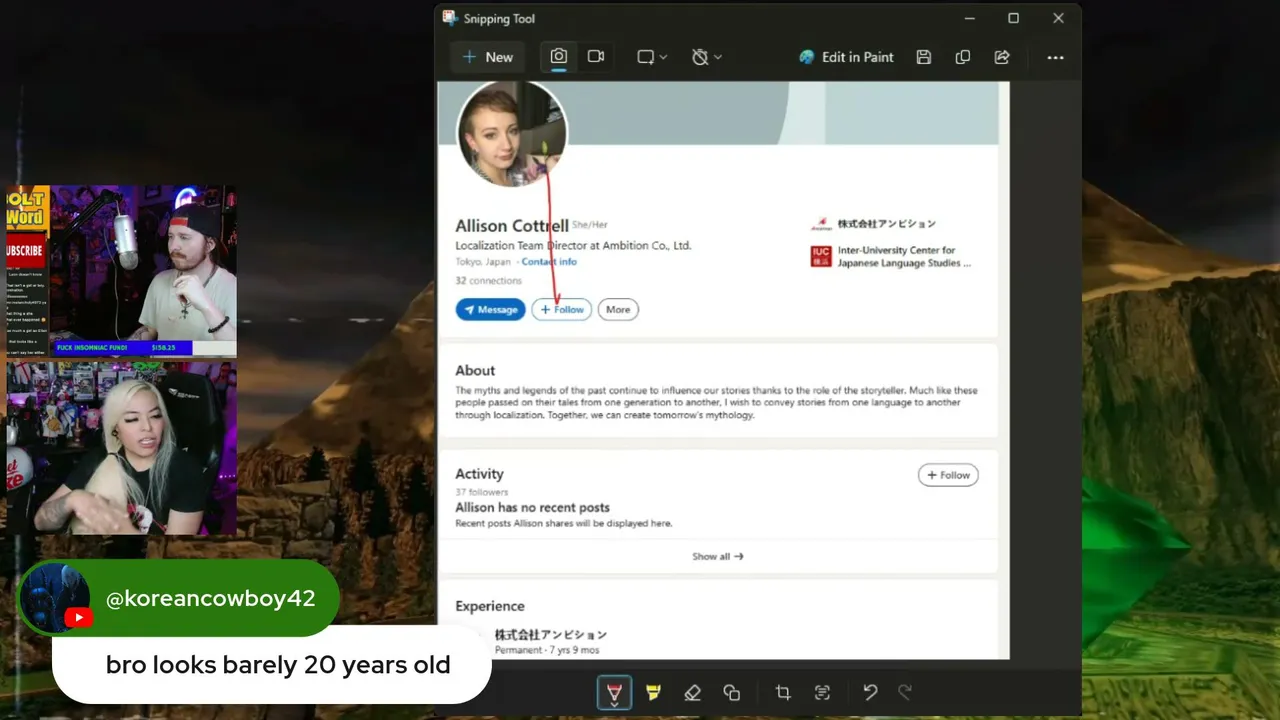
Task: Click the circular profile photo
Action: pos(512,134)
